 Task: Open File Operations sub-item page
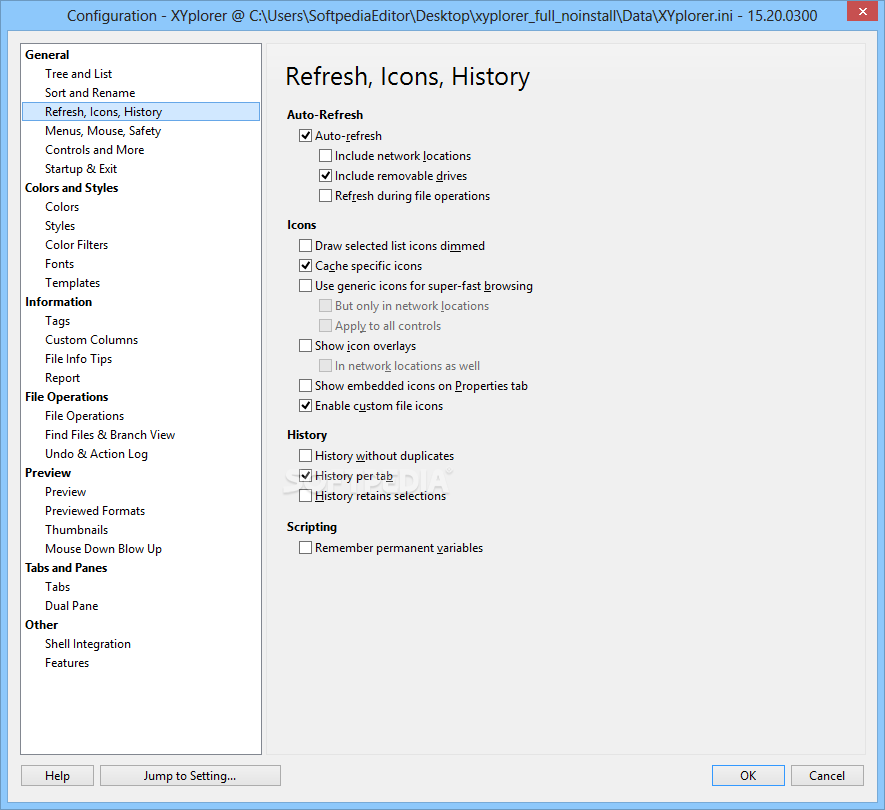[85, 416]
